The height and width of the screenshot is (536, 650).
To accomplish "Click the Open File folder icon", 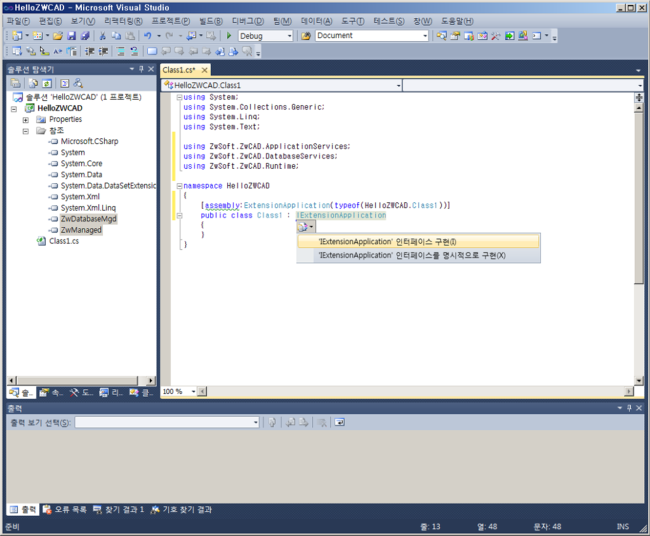I will 58,36.
